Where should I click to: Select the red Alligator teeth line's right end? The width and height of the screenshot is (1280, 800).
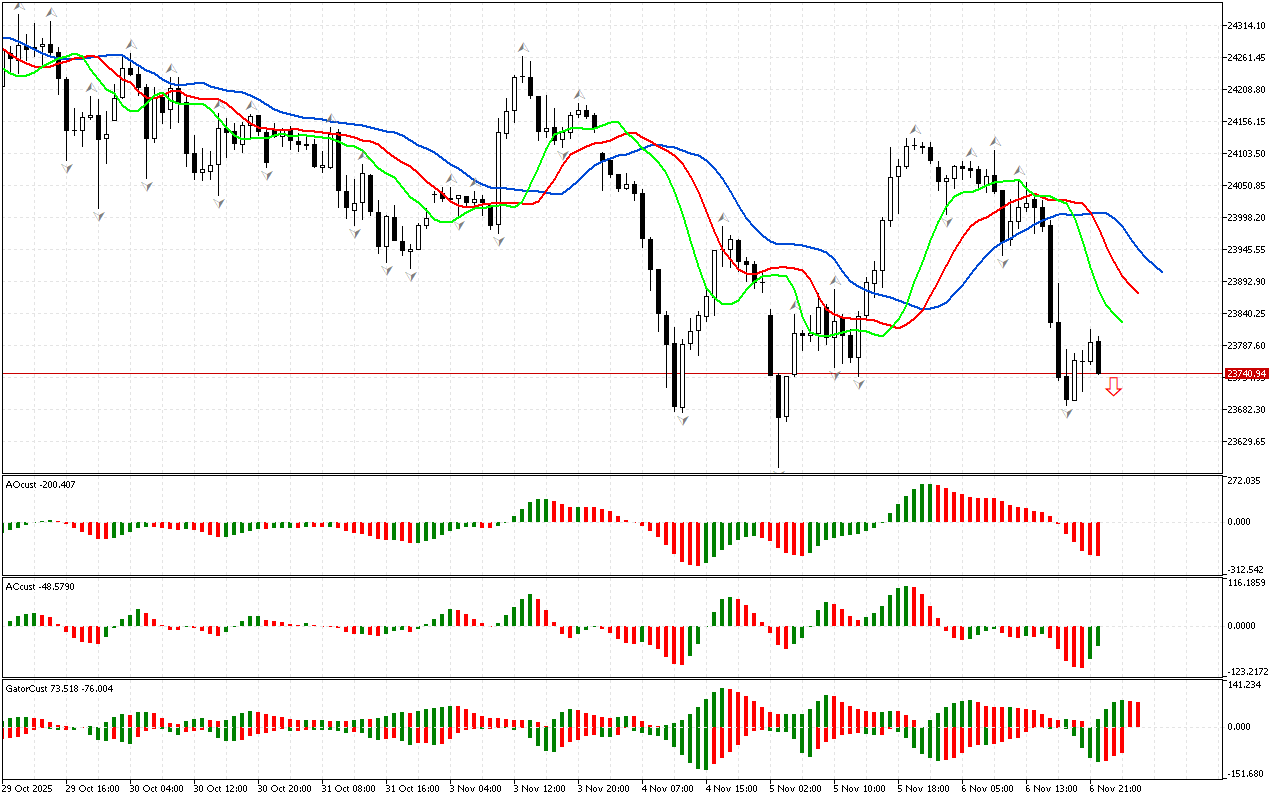pyautogui.click(x=1137, y=292)
